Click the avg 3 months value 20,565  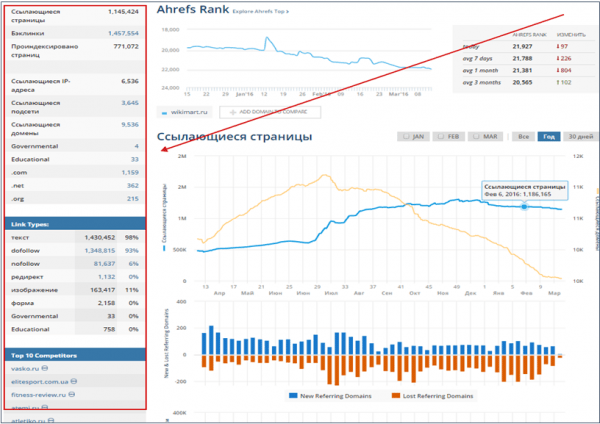pyautogui.click(x=522, y=82)
